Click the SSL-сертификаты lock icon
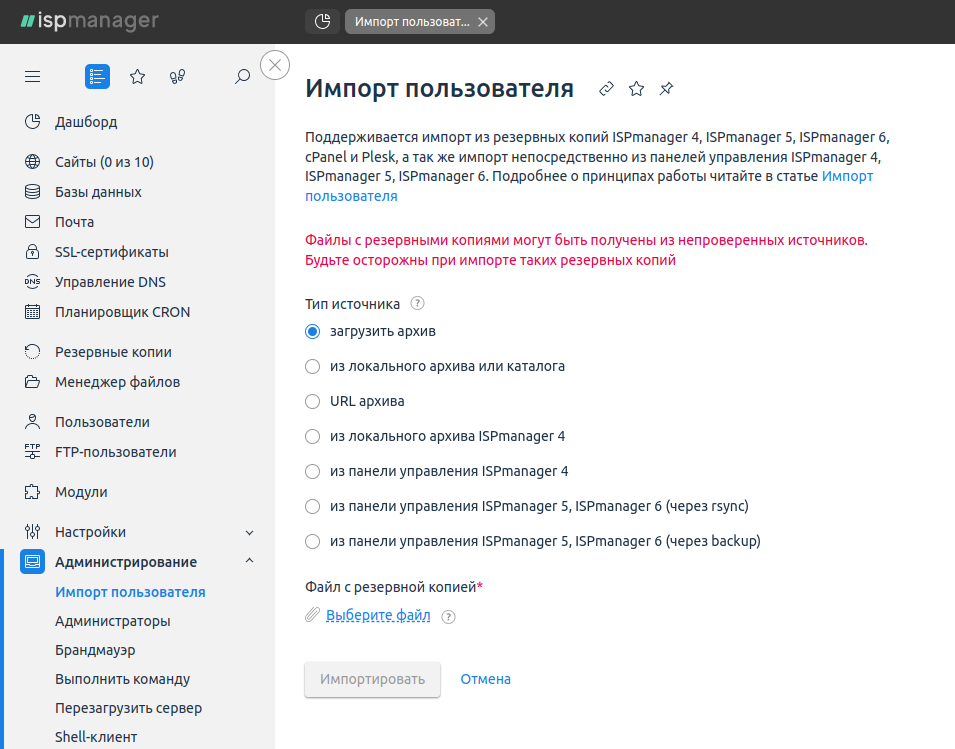This screenshot has height=749, width=955. (32, 251)
